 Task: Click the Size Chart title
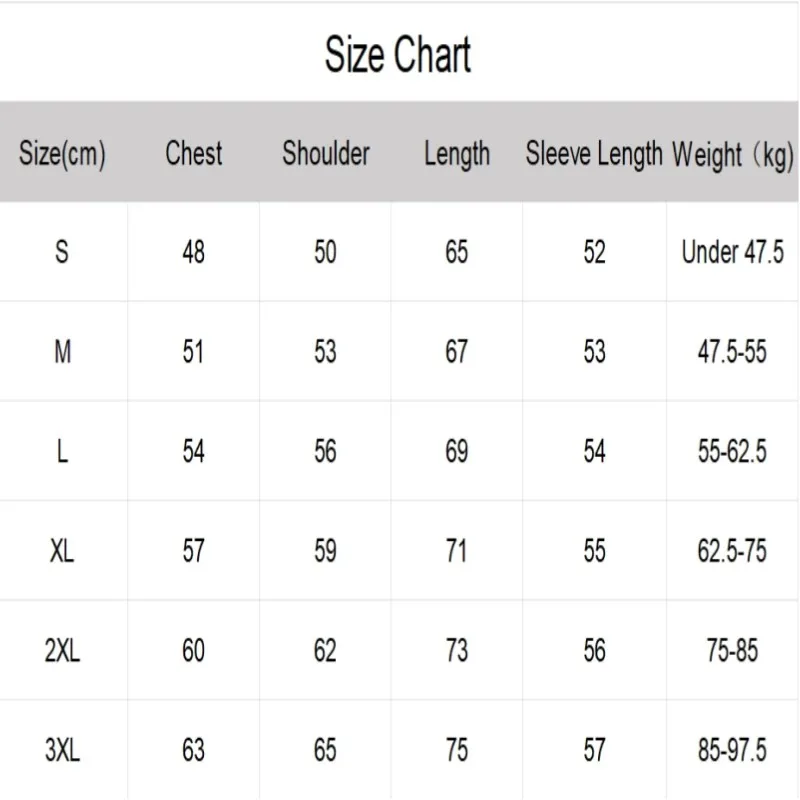398,55
